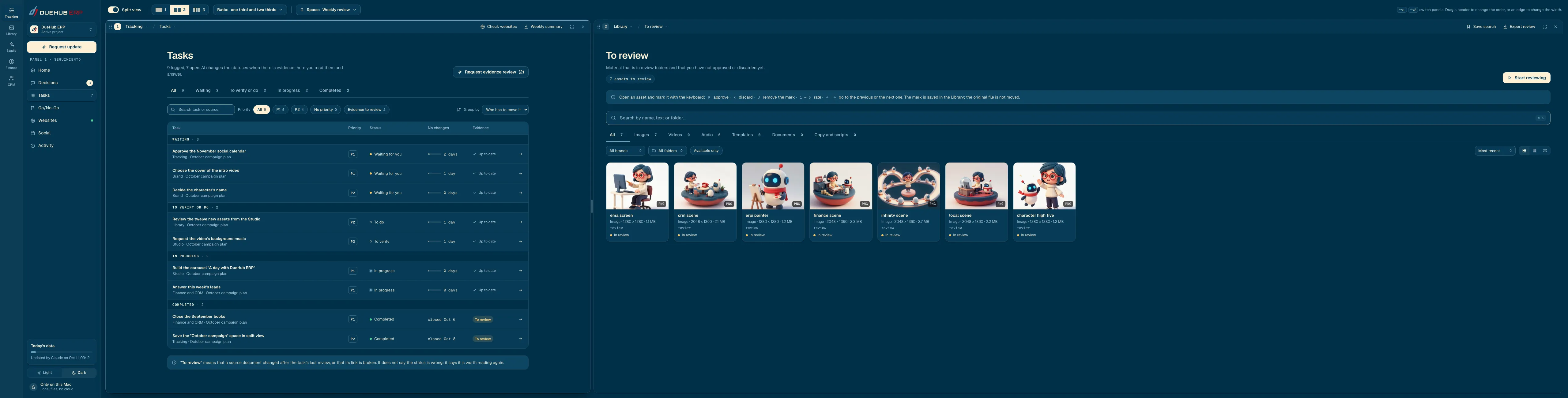
Task: Click Request update button
Action: pyautogui.click(x=62, y=47)
